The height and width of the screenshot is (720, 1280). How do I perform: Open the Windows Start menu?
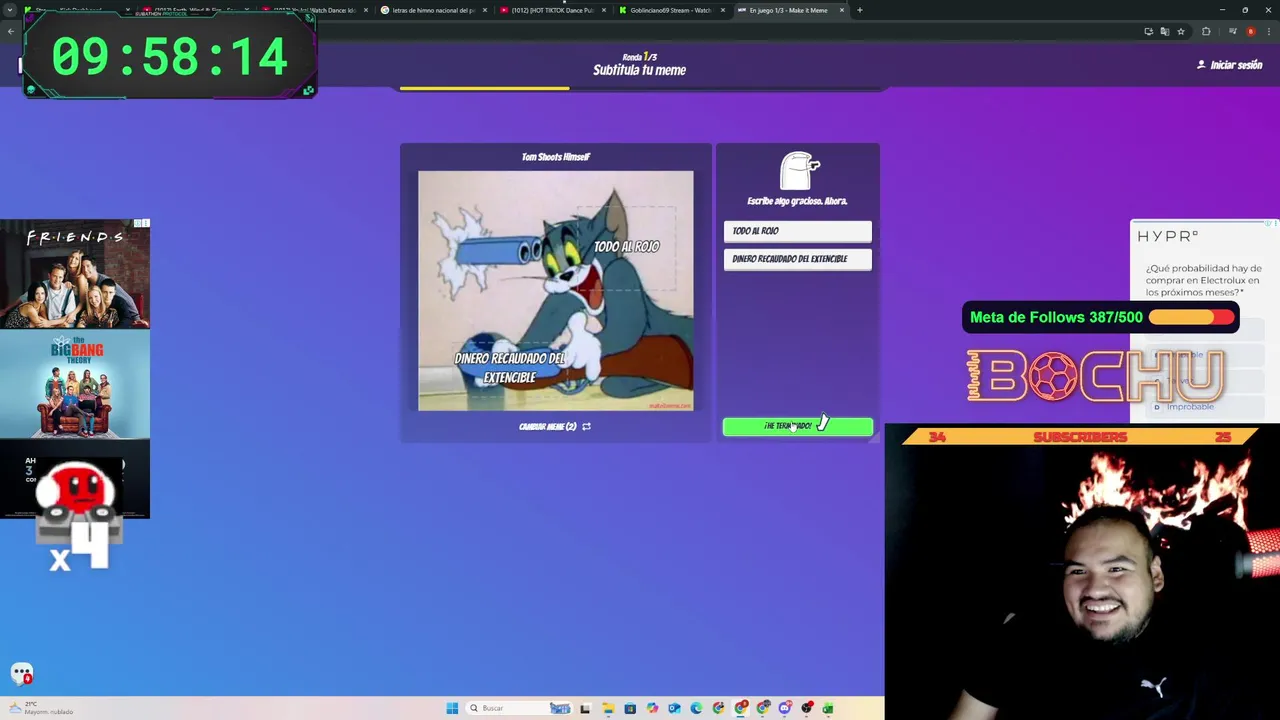click(452, 708)
